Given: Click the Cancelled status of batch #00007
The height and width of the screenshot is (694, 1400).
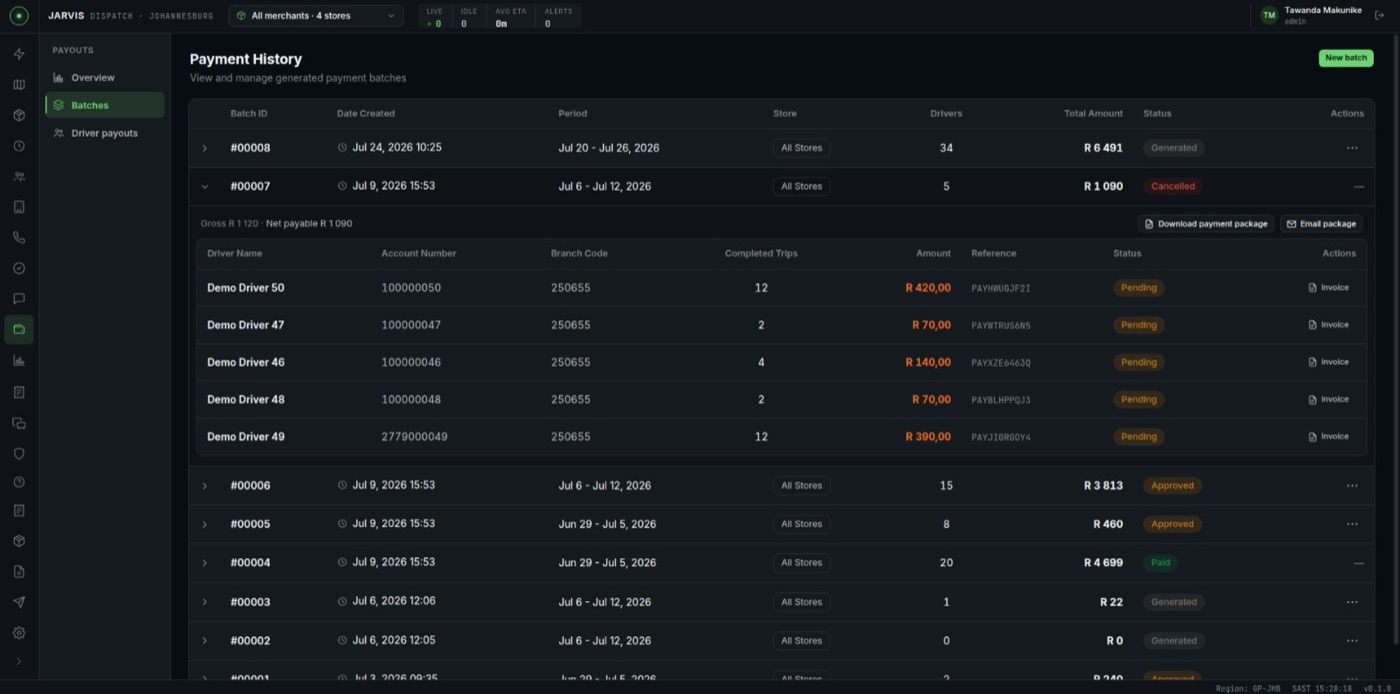Looking at the screenshot, I should point(1172,186).
